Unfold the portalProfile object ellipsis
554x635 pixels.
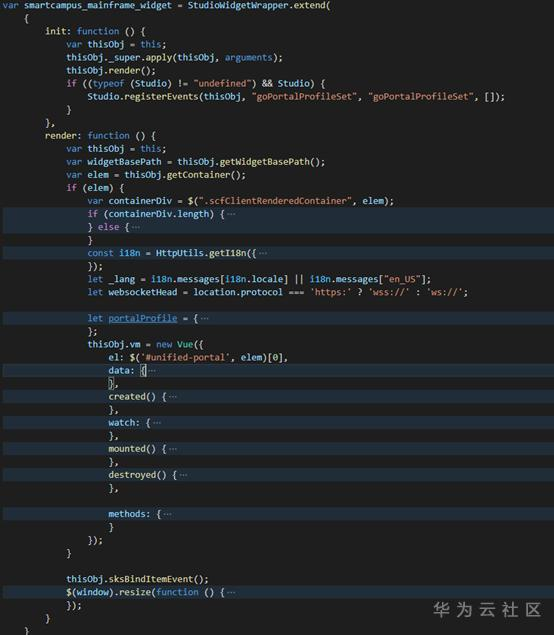205,318
